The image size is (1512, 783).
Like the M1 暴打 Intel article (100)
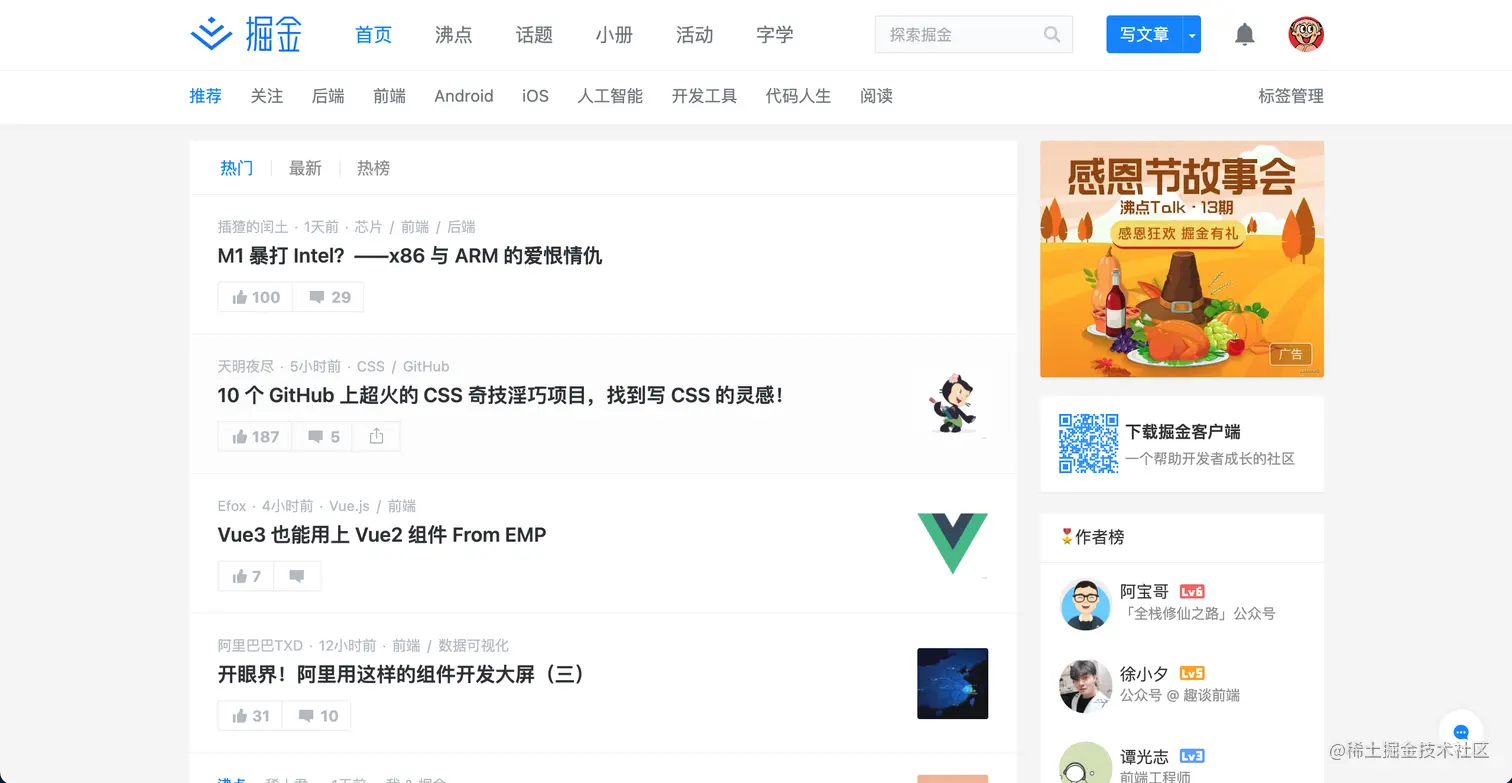tap(255, 297)
